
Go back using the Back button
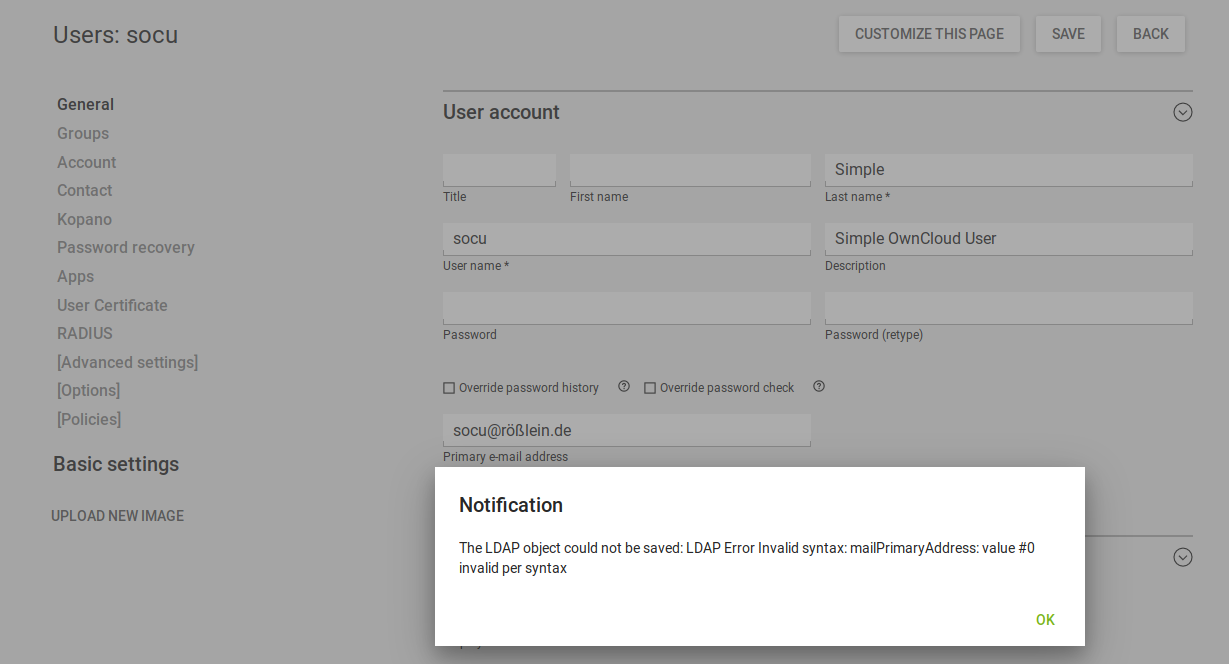click(1150, 34)
